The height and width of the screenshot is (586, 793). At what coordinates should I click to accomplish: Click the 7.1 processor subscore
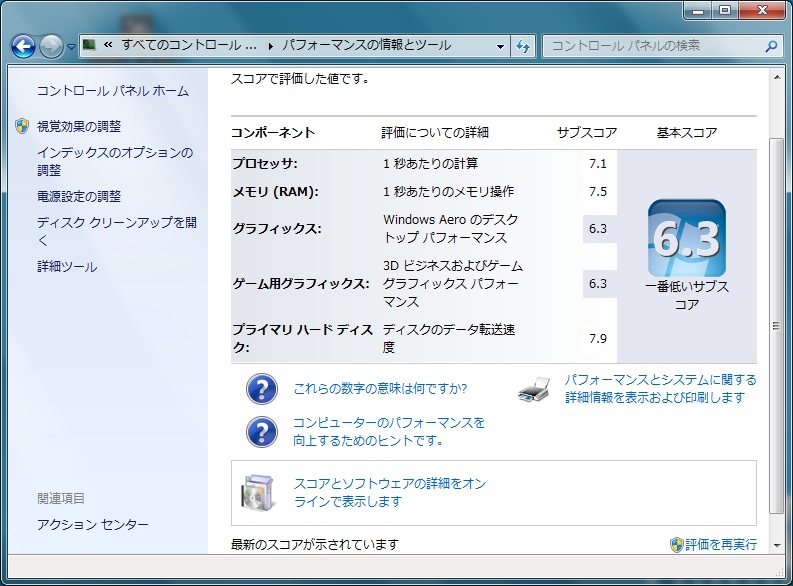(x=598, y=163)
